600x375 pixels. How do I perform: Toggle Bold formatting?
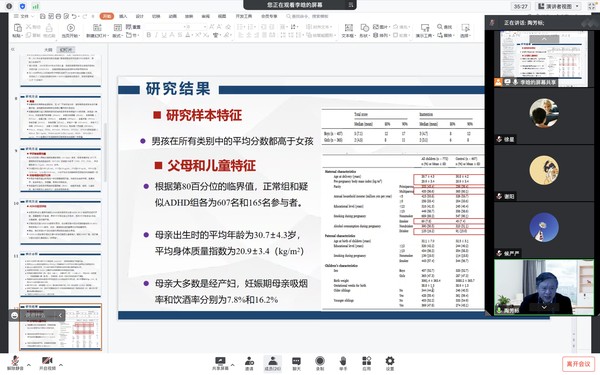(148, 35)
